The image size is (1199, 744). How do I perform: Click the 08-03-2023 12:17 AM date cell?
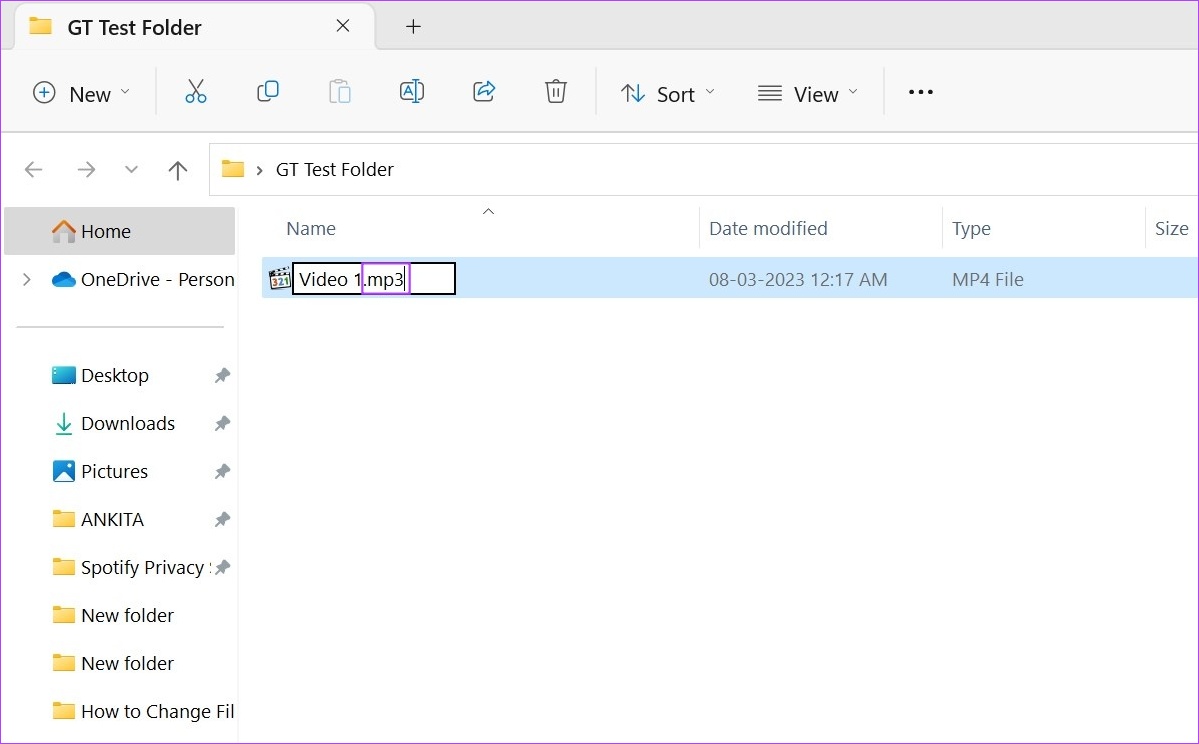798,280
